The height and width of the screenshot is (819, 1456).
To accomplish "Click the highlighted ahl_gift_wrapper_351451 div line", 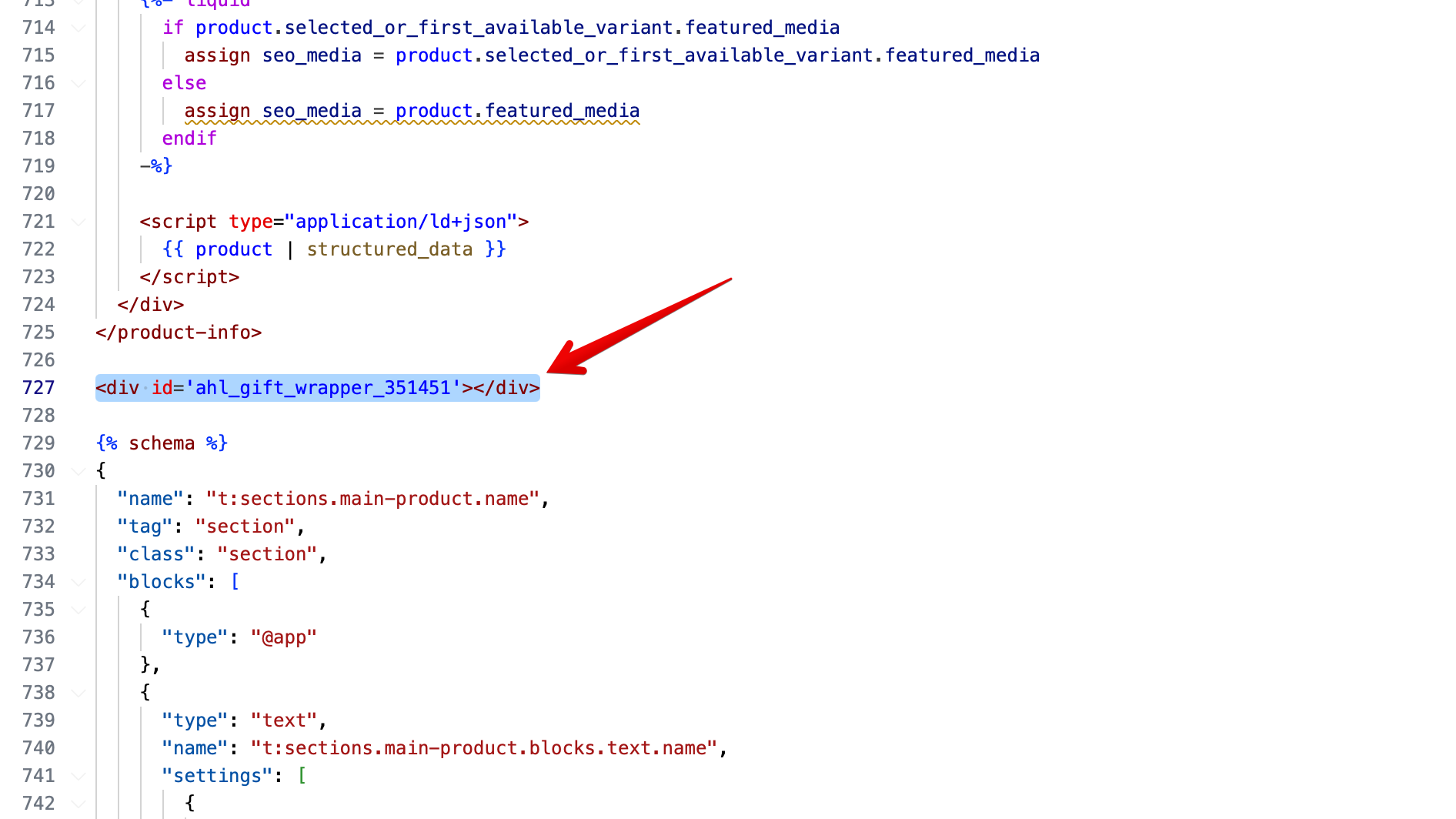I will pos(318,388).
